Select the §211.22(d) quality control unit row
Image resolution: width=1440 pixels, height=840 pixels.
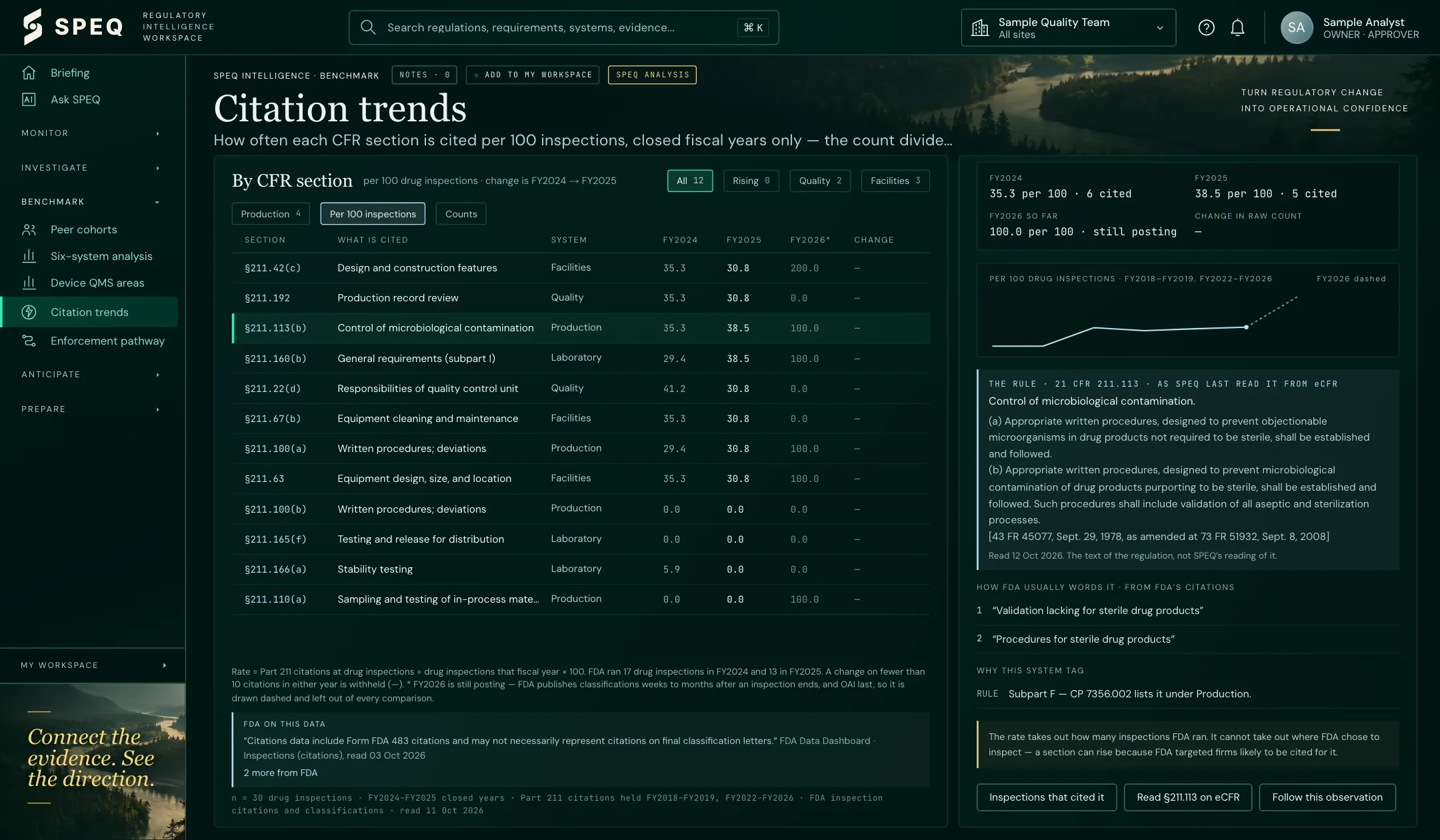tap(581, 389)
